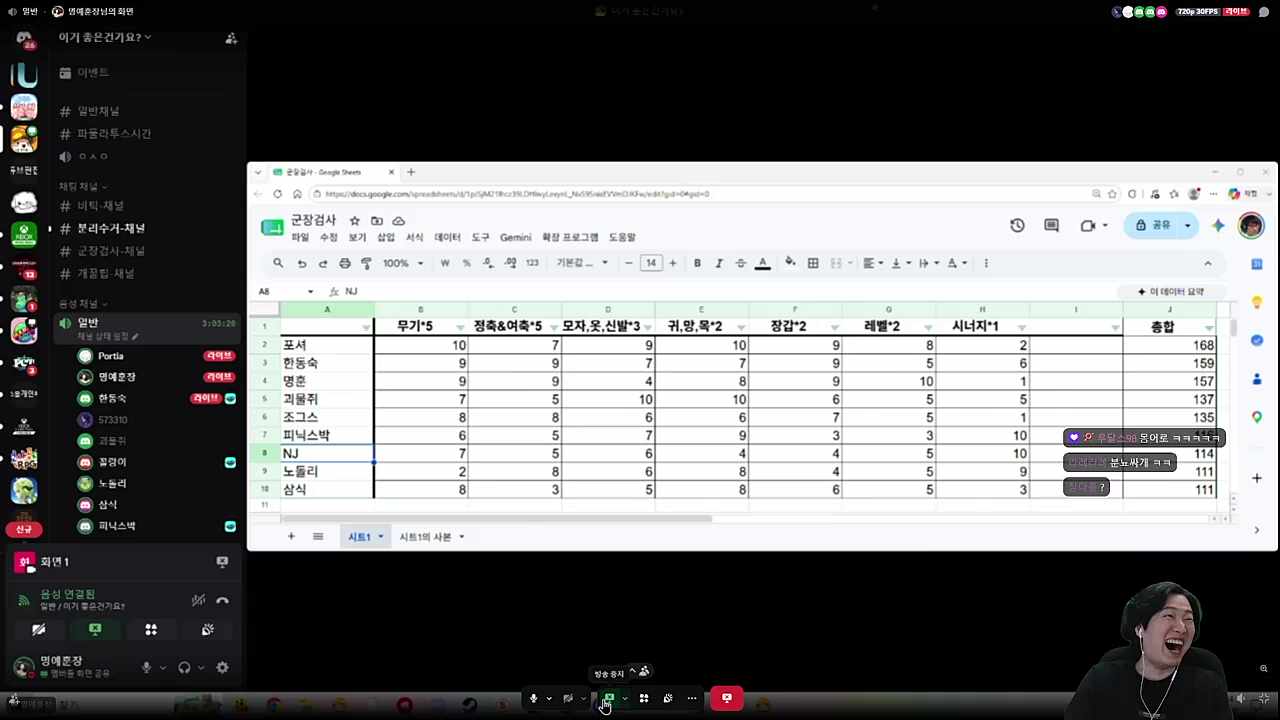1280x720 pixels.
Task: Collapse the 음성 채널 category
Action: tap(82, 304)
